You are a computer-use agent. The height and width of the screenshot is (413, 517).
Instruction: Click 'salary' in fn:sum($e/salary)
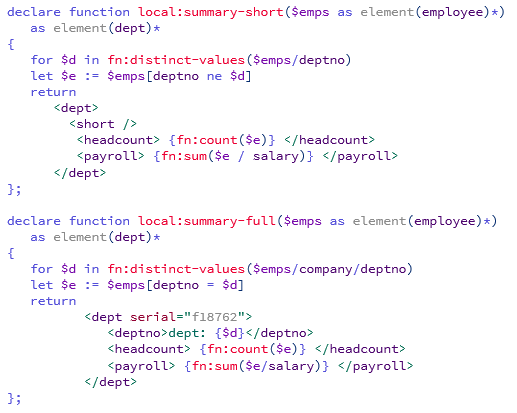(x=291, y=366)
